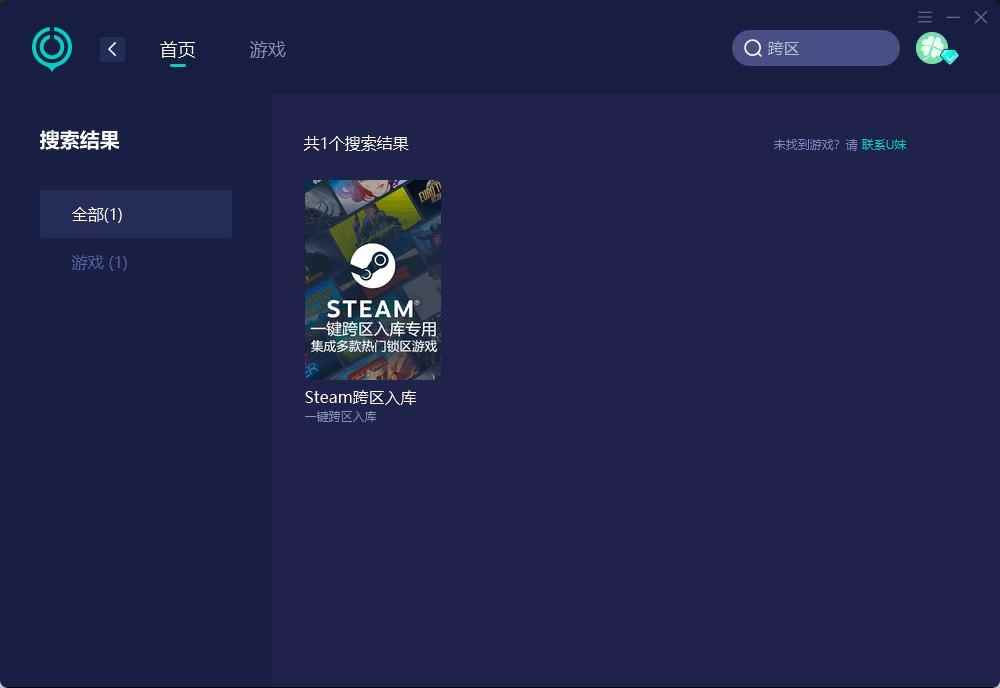The image size is (1000, 688).
Task: Go back using the left chevron button
Action: tap(112, 49)
